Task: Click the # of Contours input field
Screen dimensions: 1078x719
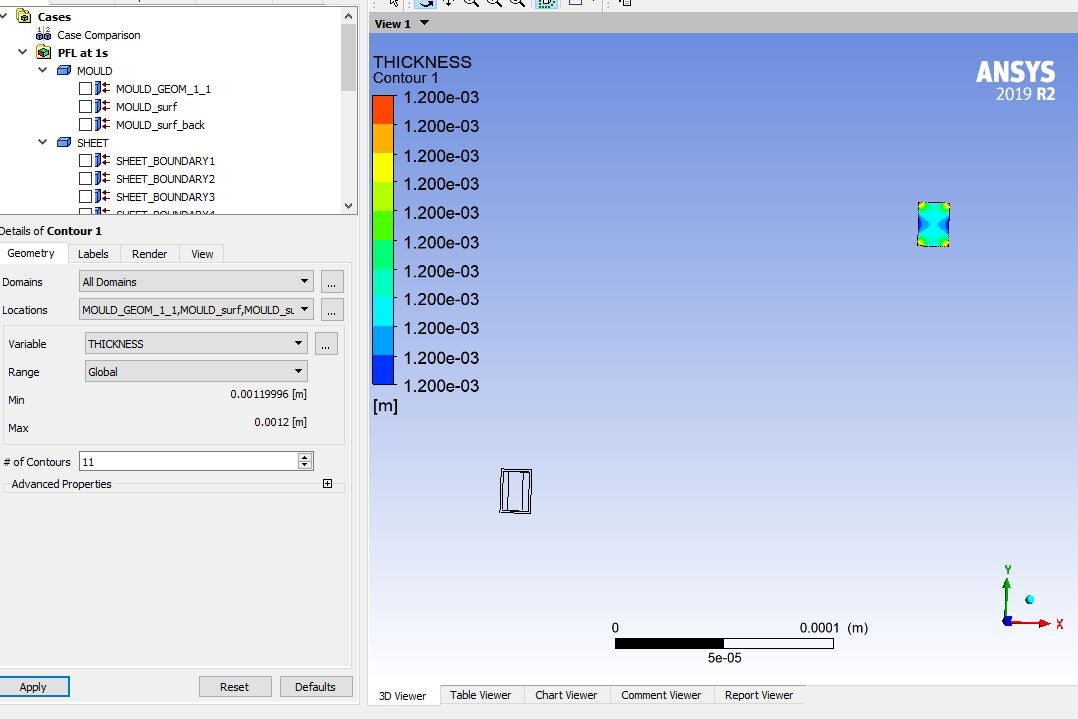Action: point(188,461)
